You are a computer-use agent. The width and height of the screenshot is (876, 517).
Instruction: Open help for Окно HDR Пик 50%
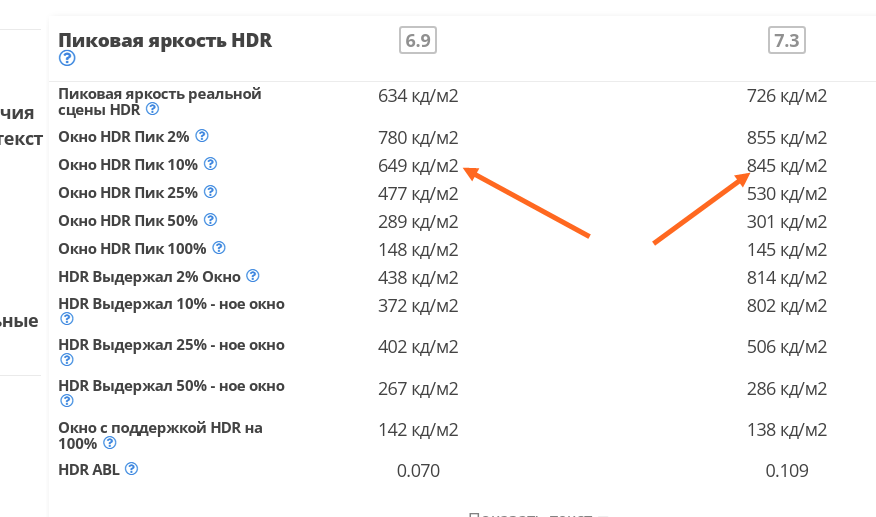(x=210, y=219)
